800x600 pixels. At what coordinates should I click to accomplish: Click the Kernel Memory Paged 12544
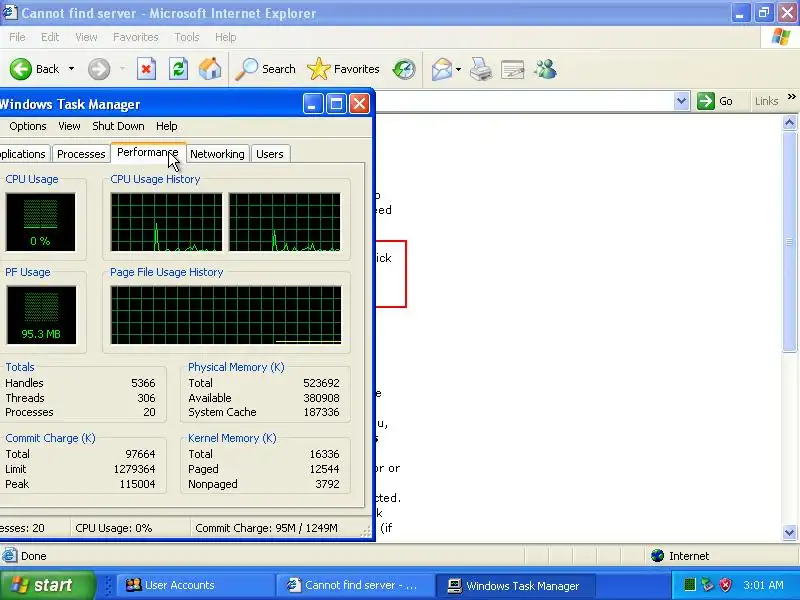[x=324, y=469]
